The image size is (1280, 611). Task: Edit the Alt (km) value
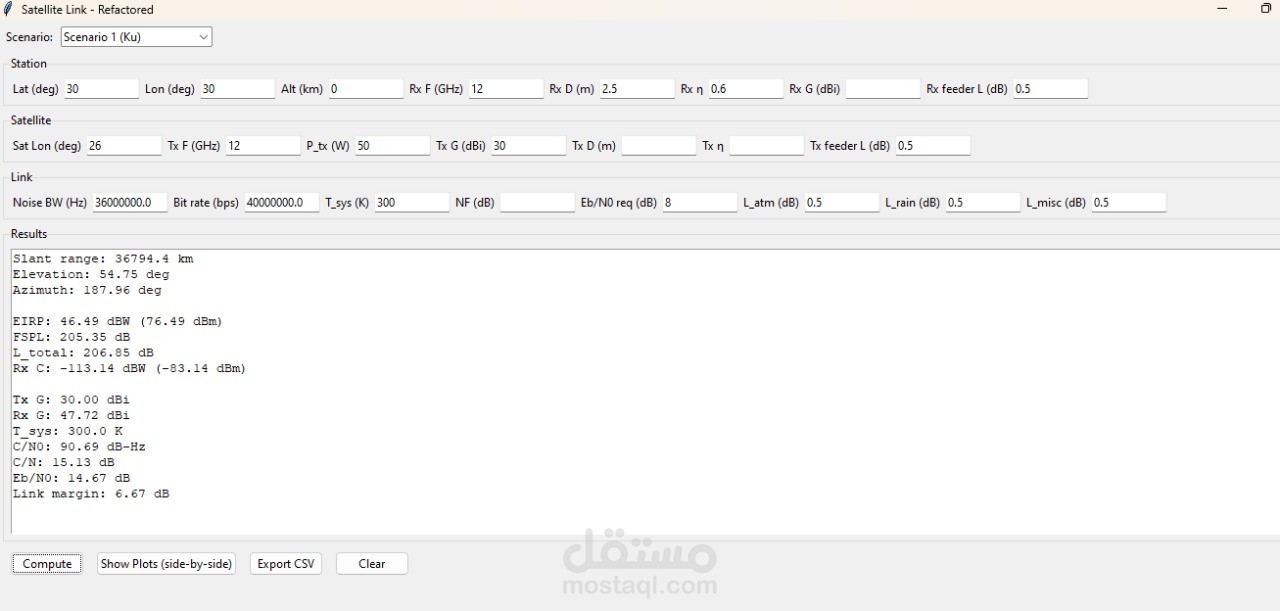(x=365, y=89)
